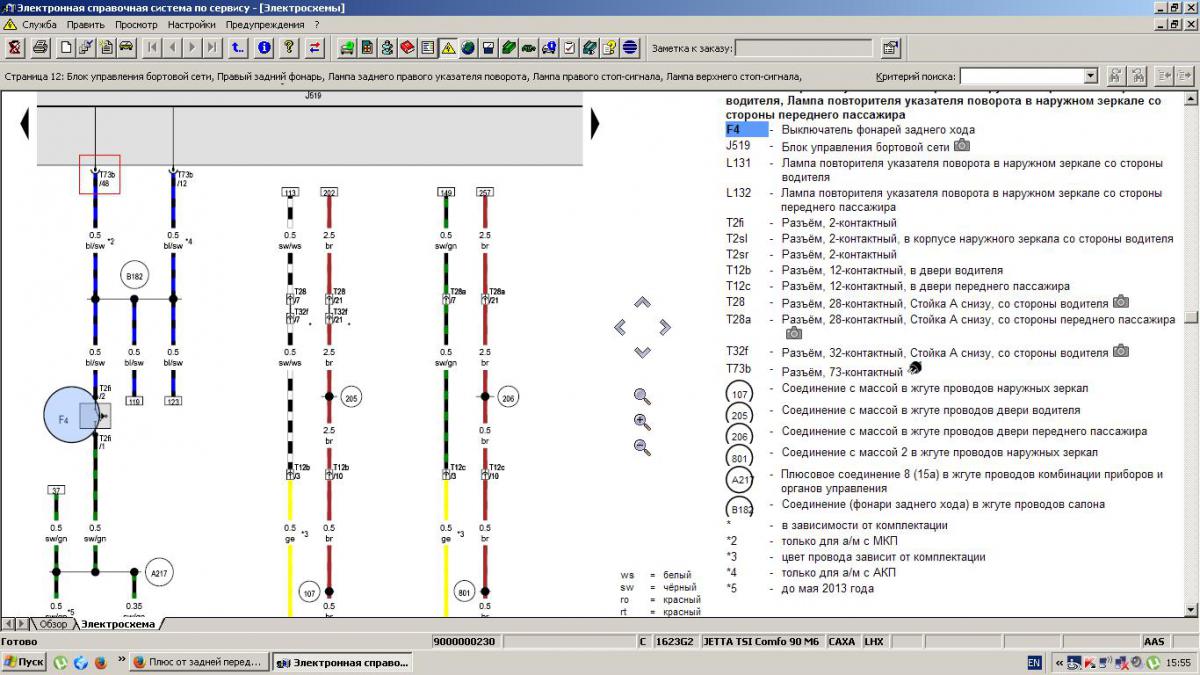Open the Пуск start button

[24, 662]
